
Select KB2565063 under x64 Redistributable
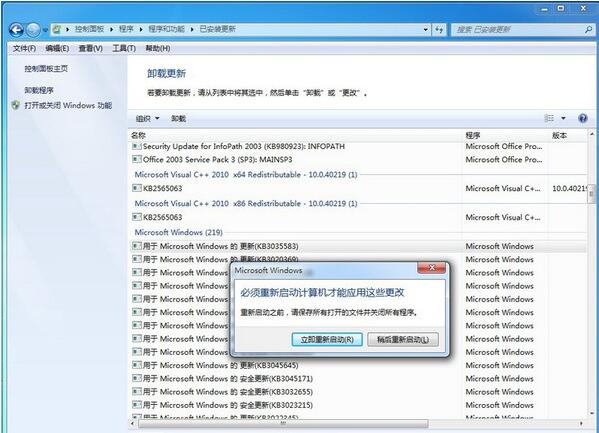[359, 188]
